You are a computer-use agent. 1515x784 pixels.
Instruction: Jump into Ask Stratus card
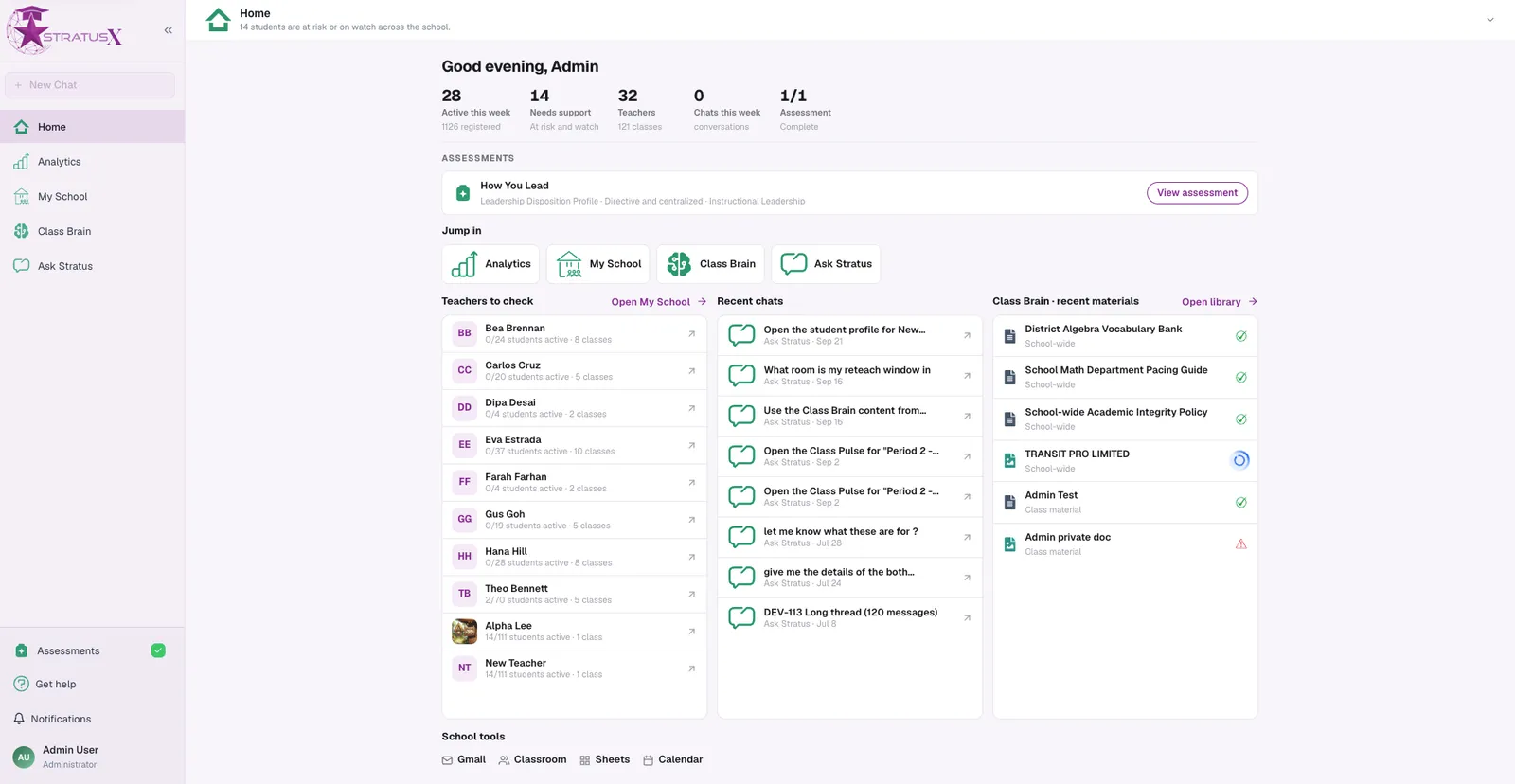[826, 264]
